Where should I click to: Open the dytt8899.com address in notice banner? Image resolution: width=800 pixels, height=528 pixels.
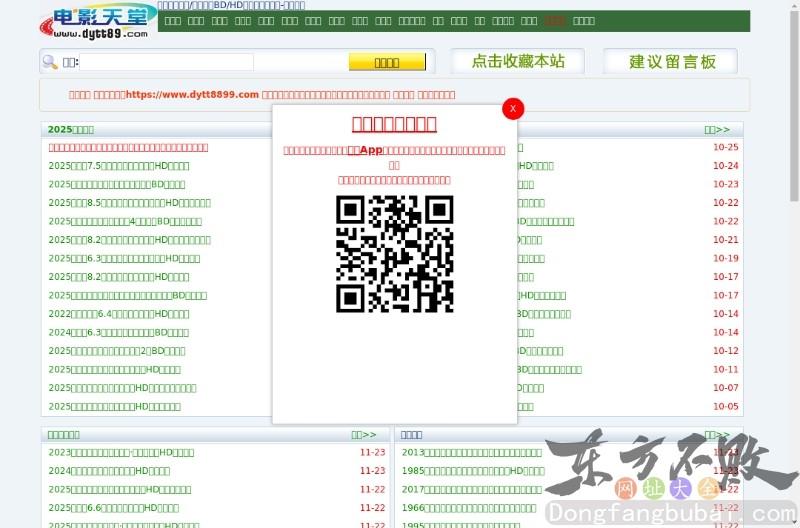pyautogui.click(x=192, y=95)
